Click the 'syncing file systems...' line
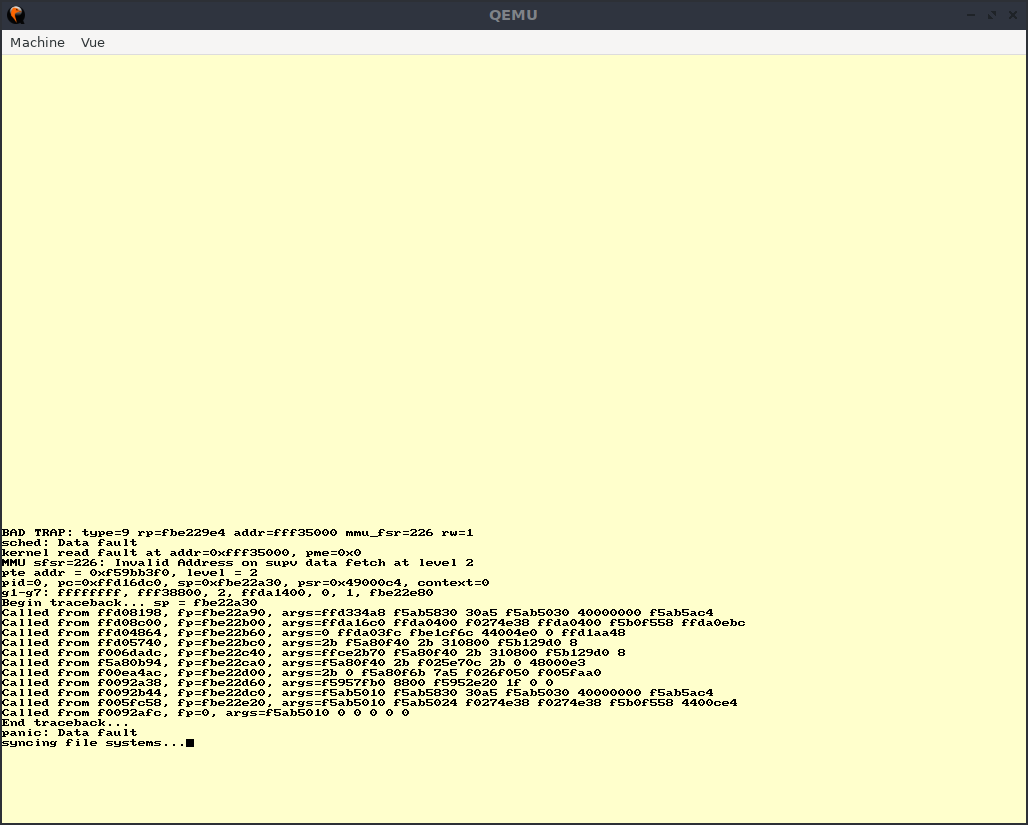Image resolution: width=1028 pixels, height=825 pixels. [94, 743]
